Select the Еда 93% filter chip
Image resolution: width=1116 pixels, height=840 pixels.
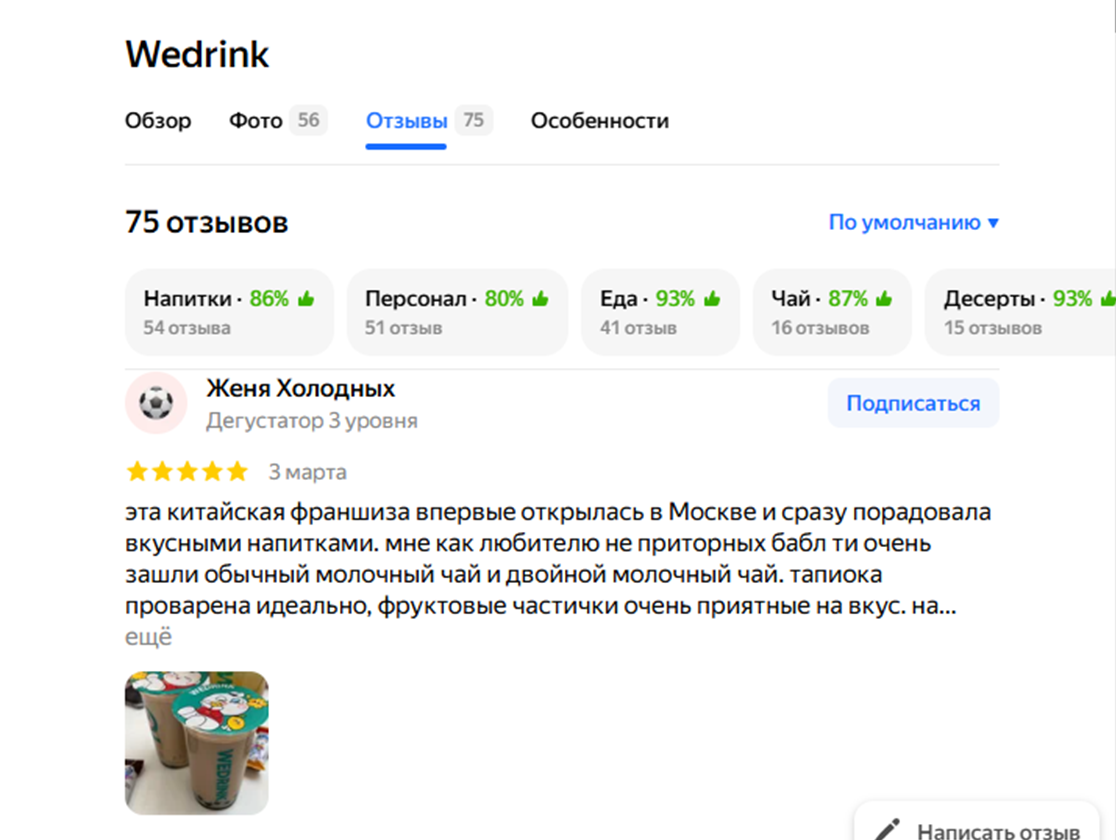(x=660, y=312)
